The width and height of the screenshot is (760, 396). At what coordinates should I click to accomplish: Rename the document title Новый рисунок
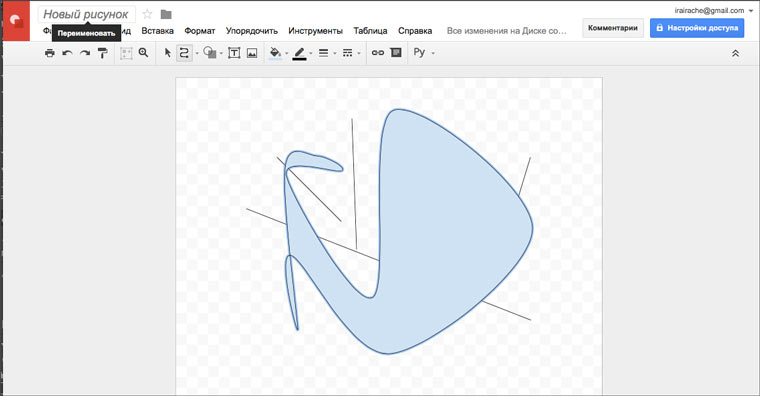tap(86, 15)
